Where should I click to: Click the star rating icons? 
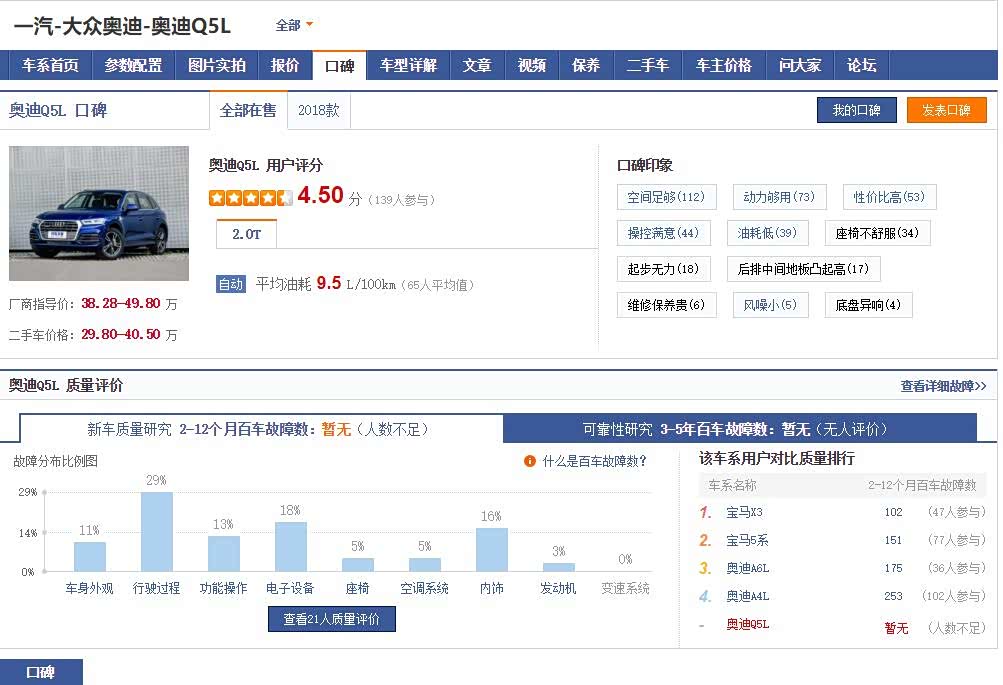[250, 197]
